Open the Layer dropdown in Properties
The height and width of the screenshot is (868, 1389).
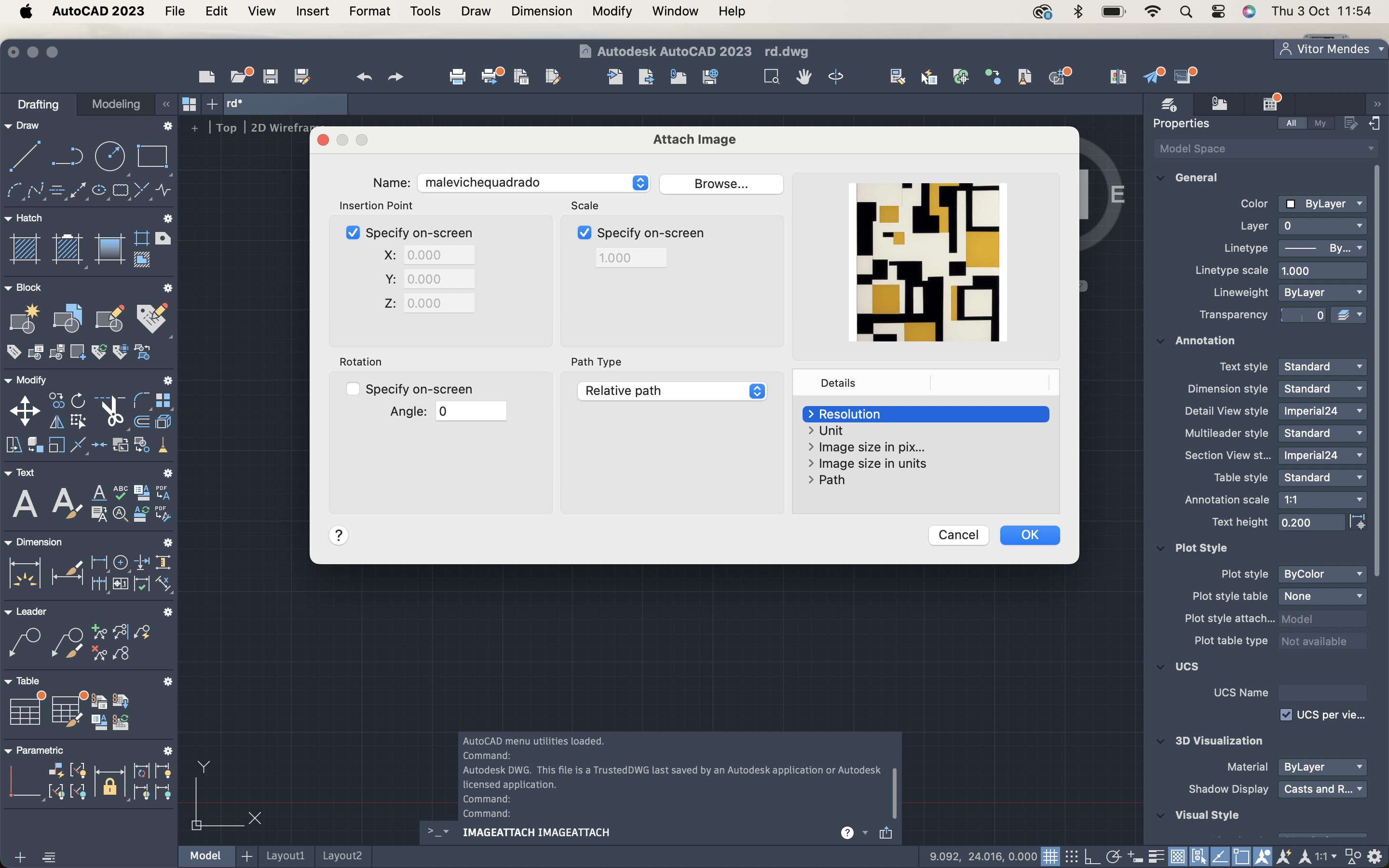tap(1322, 226)
